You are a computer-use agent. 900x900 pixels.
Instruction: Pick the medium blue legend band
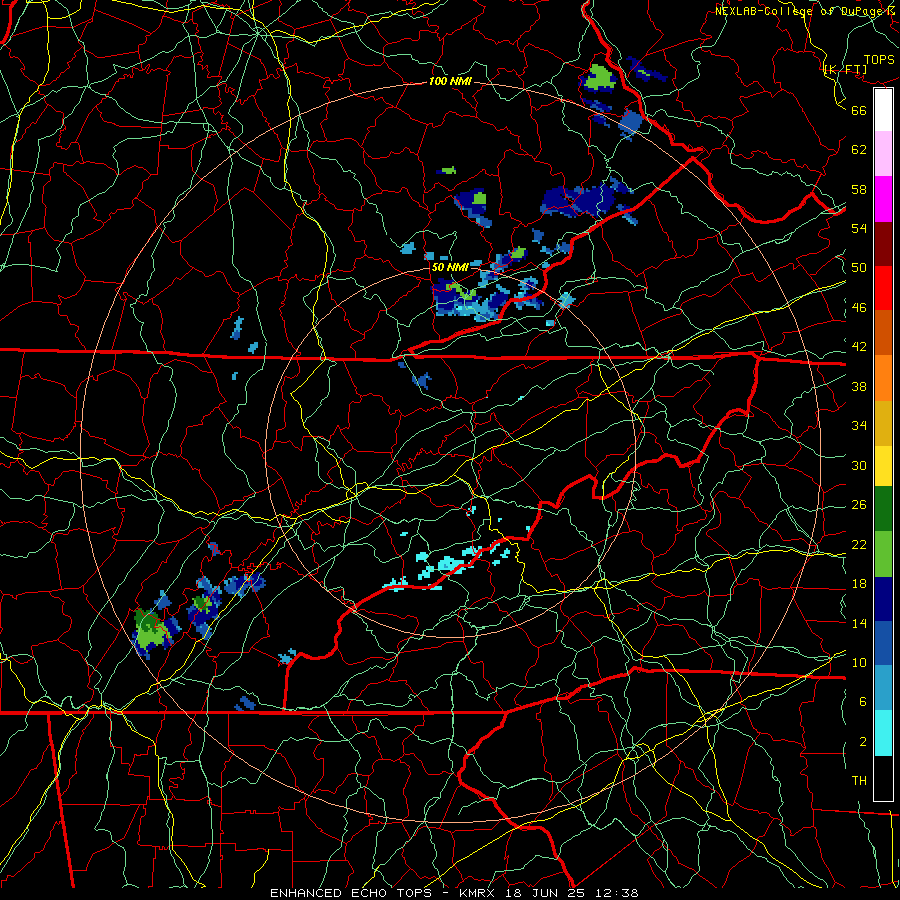883,643
